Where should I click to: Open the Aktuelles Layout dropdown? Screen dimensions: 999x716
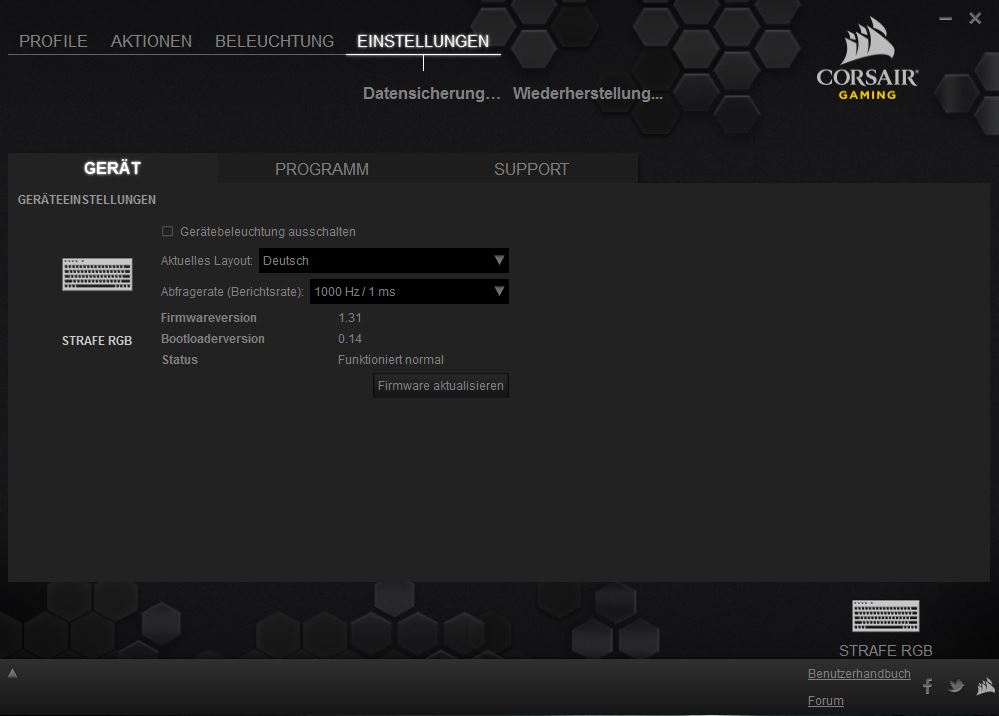(384, 261)
